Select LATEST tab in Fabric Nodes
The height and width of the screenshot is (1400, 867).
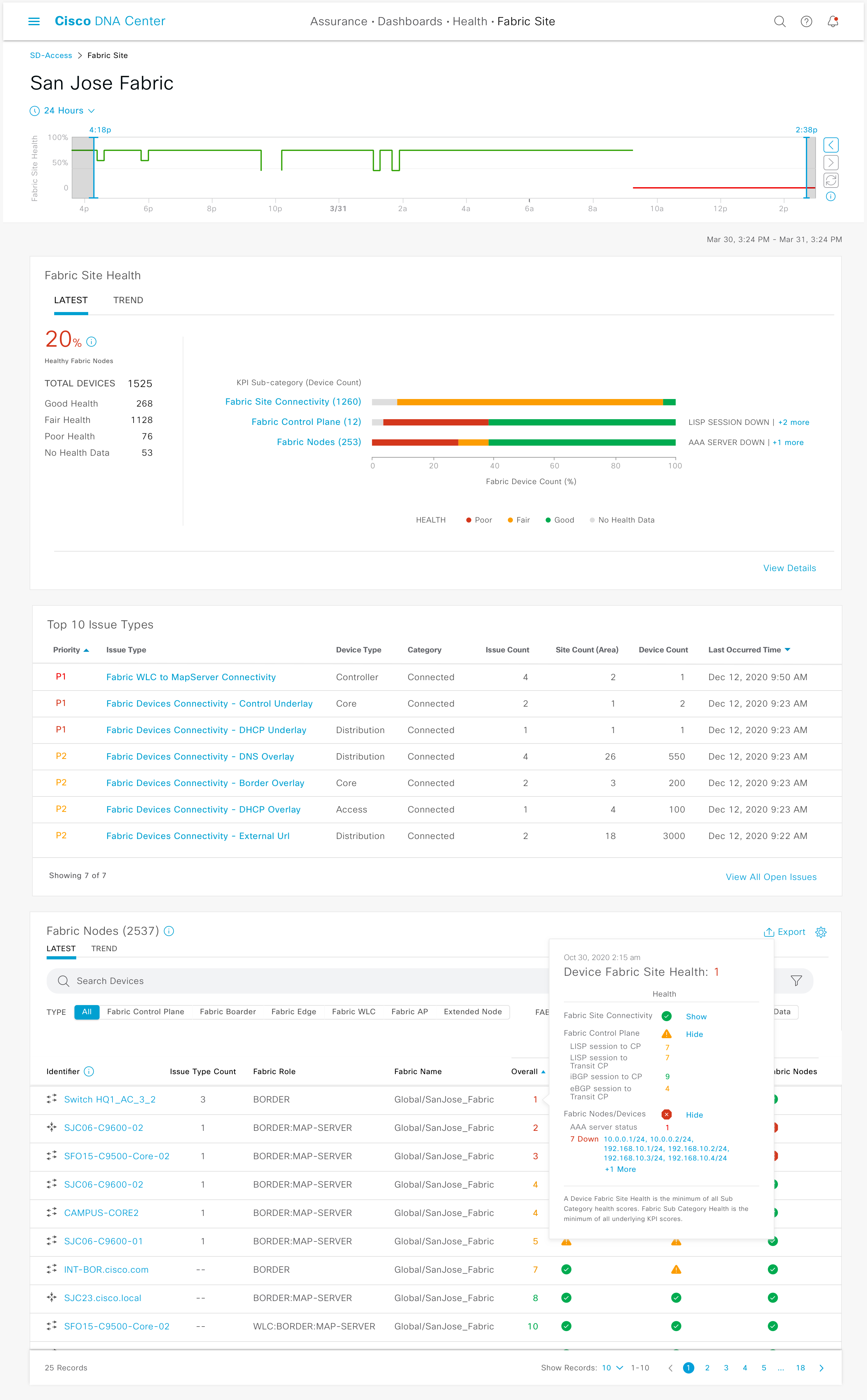coord(61,949)
